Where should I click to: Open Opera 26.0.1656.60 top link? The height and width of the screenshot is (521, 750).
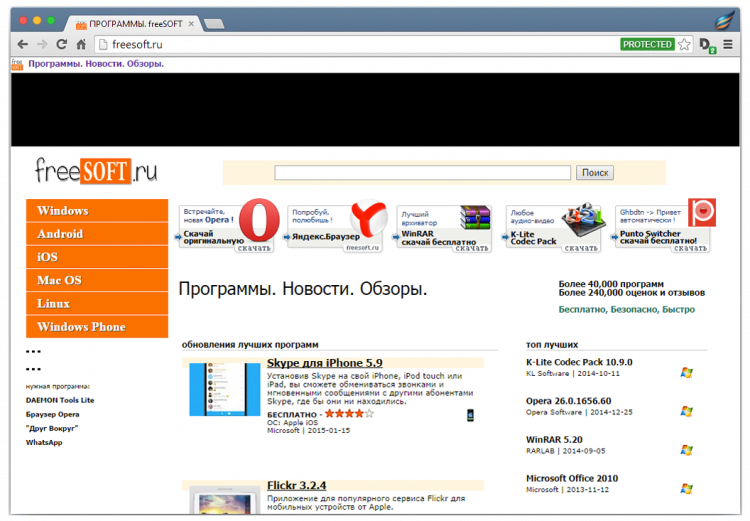point(568,401)
